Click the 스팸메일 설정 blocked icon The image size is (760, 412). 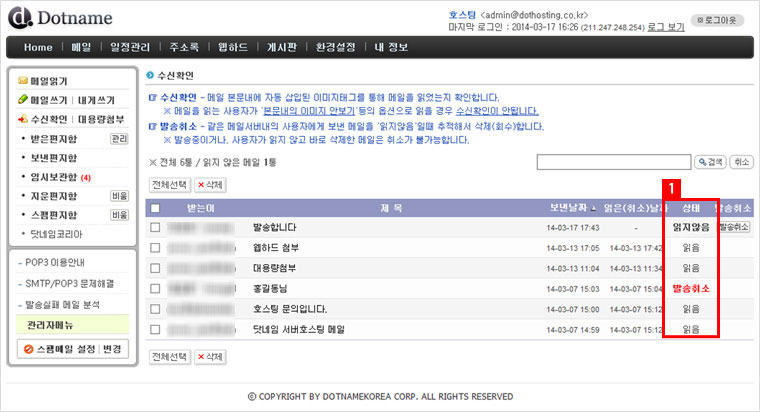tap(28, 349)
